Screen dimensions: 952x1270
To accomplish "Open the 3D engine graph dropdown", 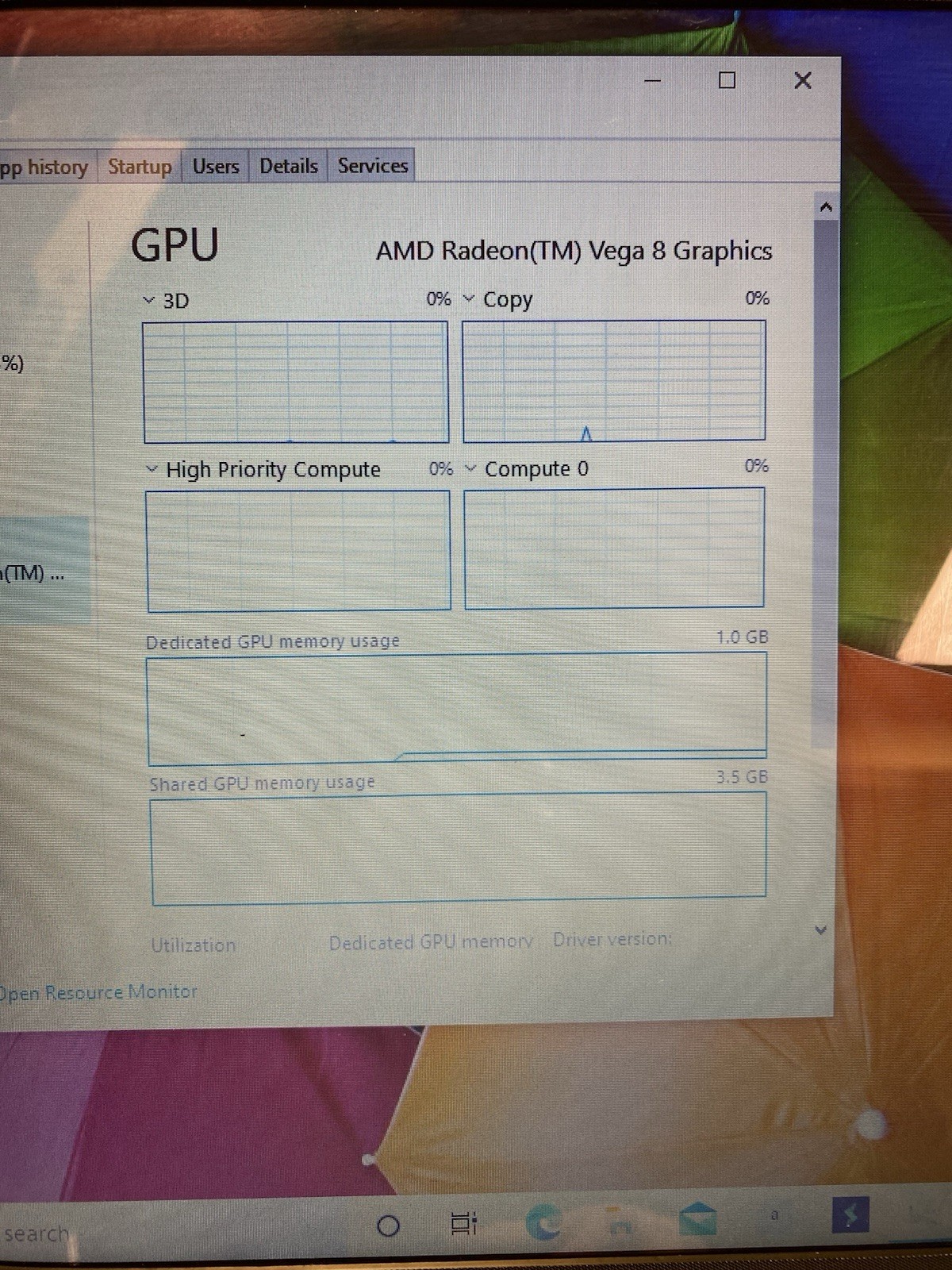I will click(148, 300).
